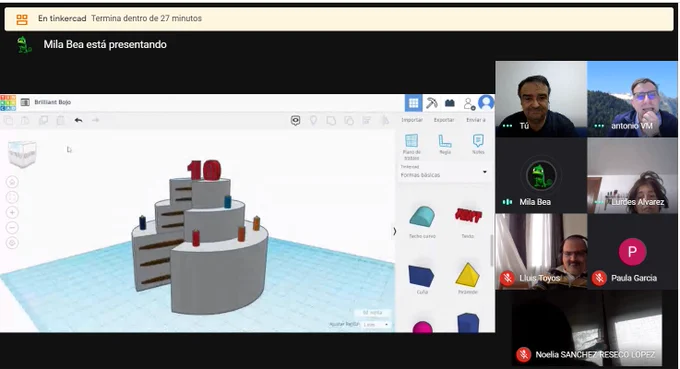The width and height of the screenshot is (680, 369).
Task: Click the Paste tool in Tinkercad toolbar
Action: pyautogui.click(x=26, y=121)
